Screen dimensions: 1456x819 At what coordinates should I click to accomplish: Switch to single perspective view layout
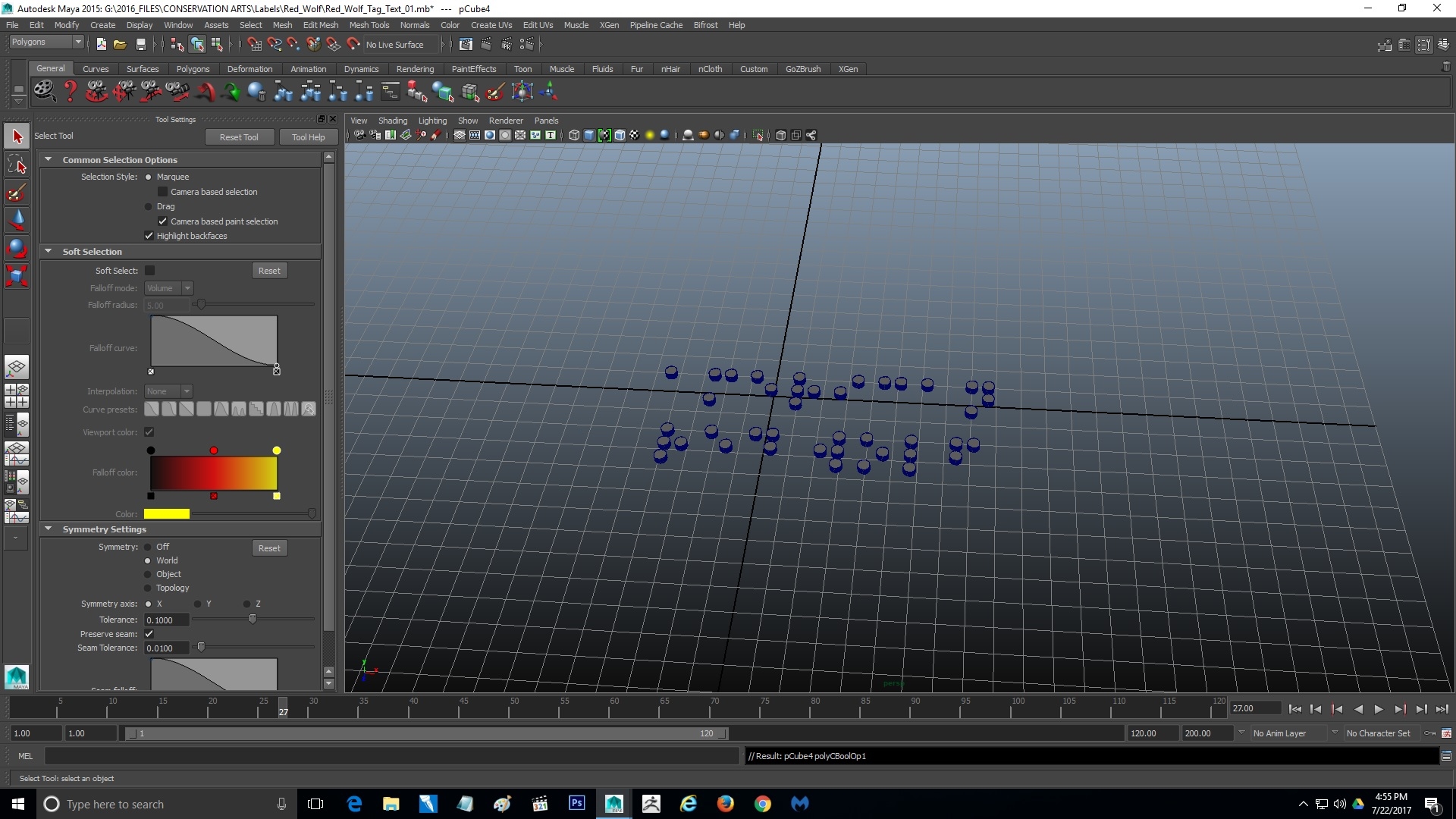pyautogui.click(x=17, y=368)
